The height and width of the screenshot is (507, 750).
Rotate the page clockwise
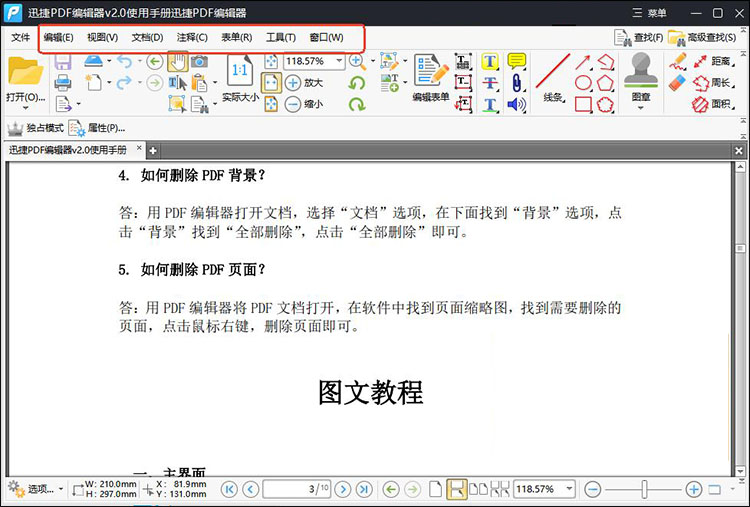(x=357, y=104)
